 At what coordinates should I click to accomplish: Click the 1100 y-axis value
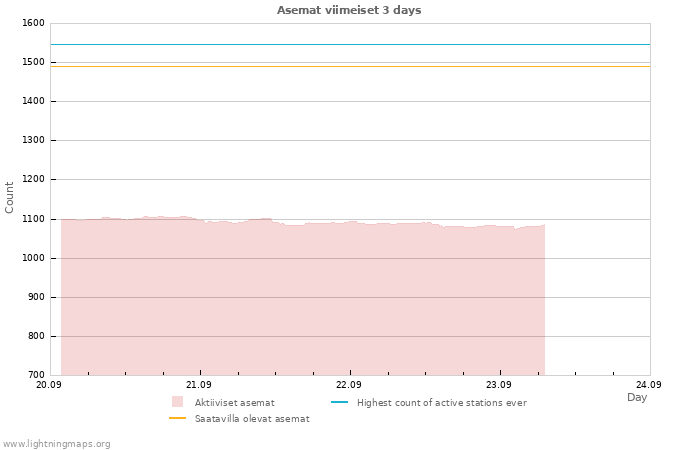(x=33, y=219)
